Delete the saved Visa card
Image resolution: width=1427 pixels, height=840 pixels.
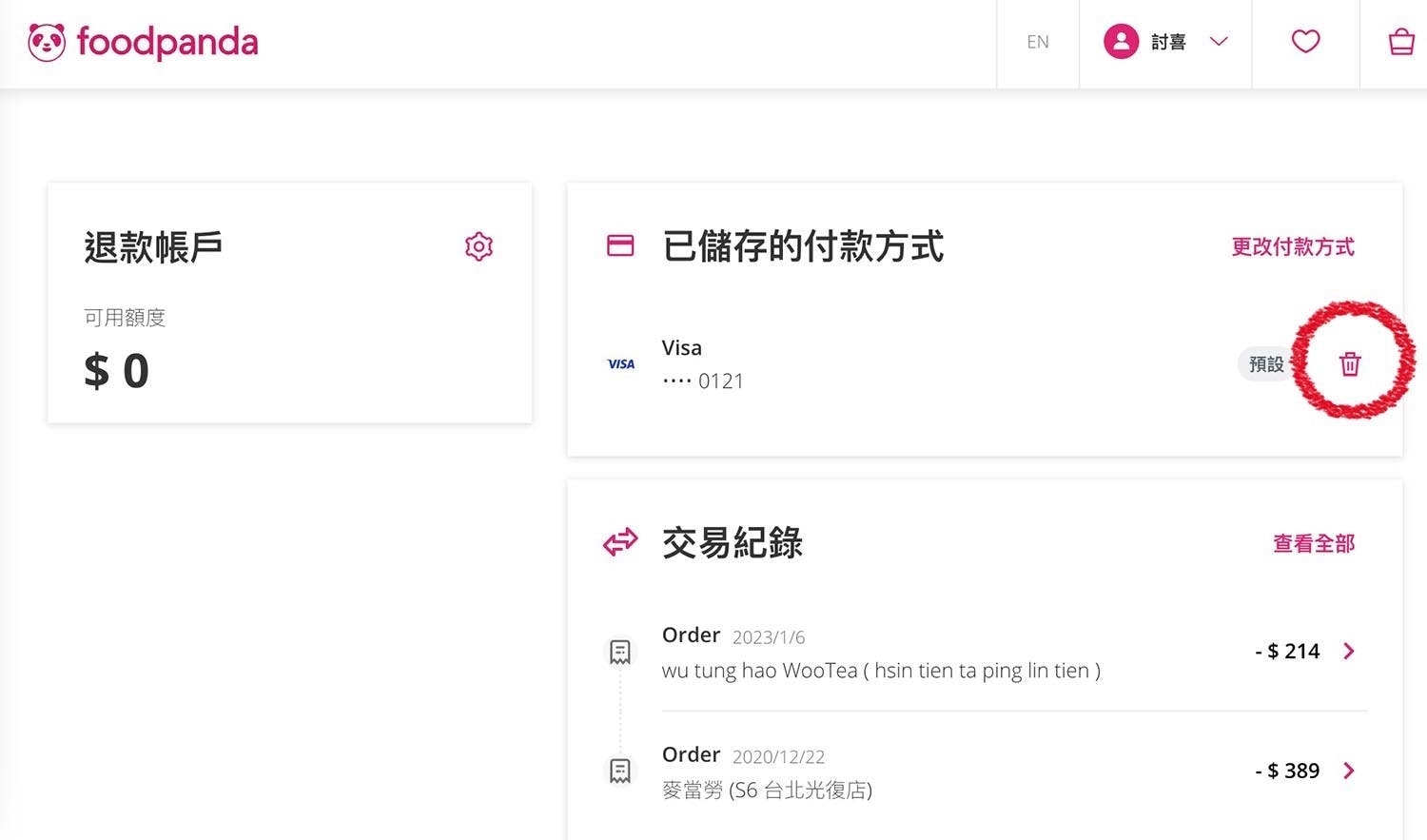coord(1350,363)
